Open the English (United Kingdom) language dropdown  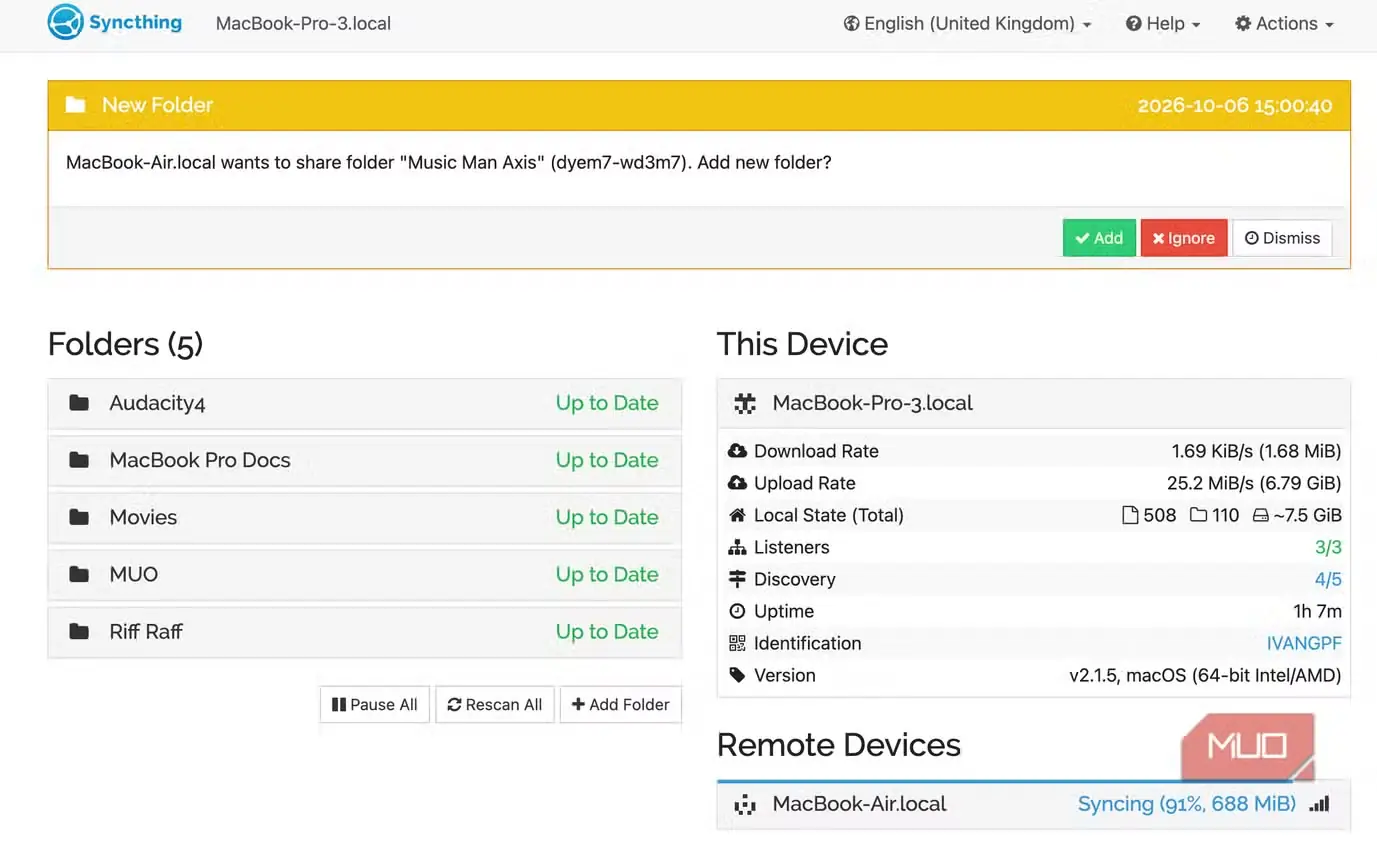coord(967,24)
